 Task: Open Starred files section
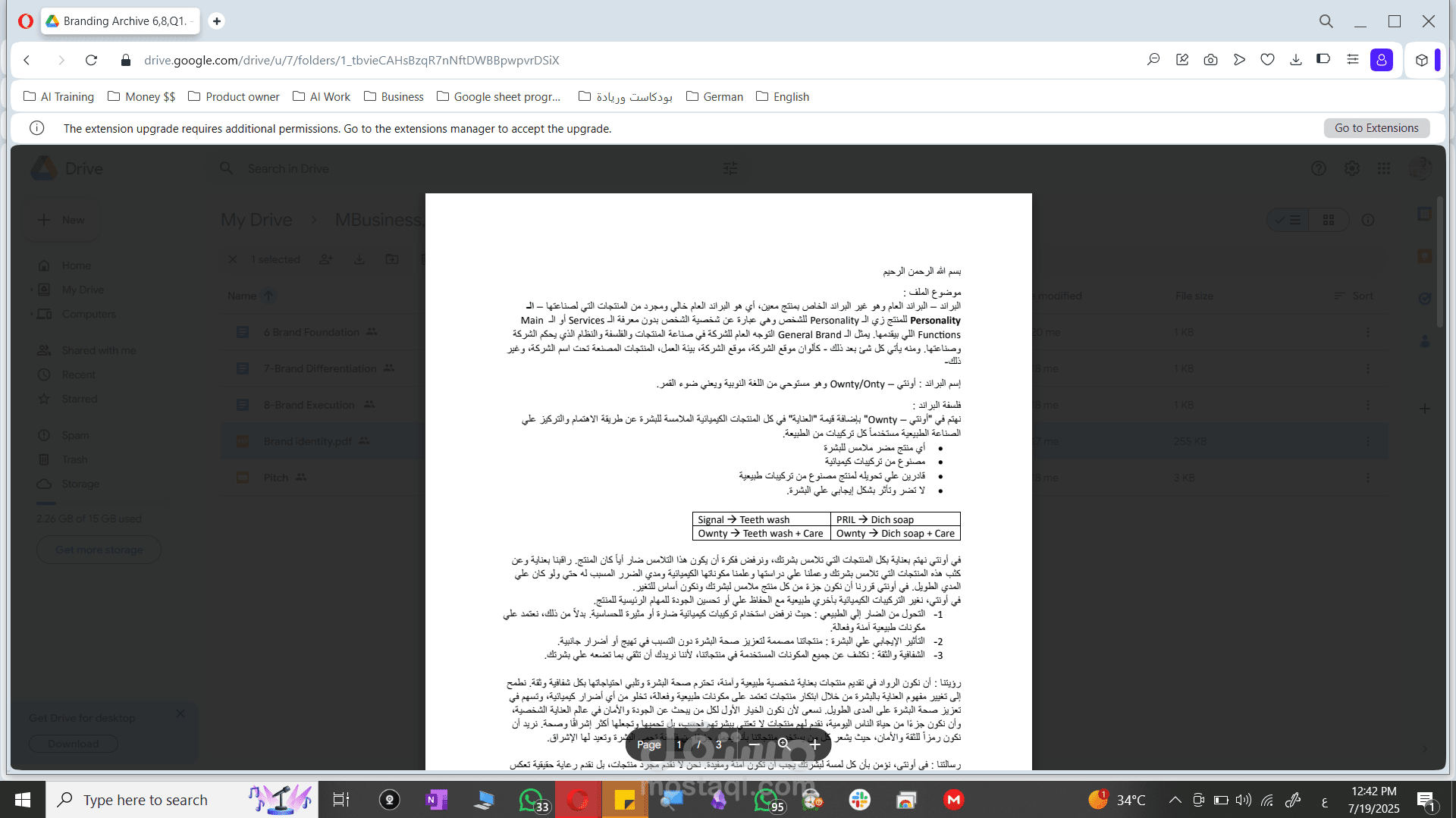coord(79,399)
